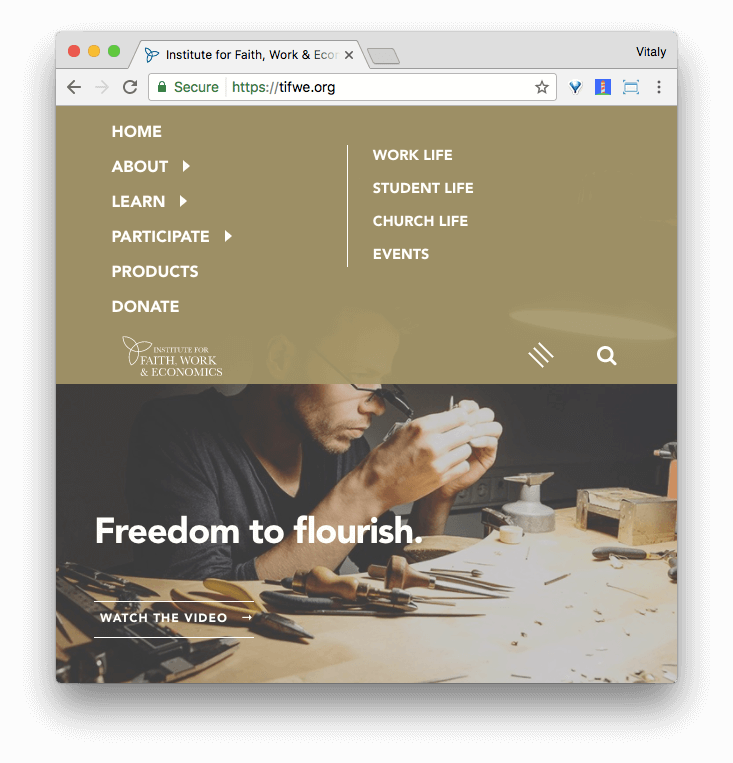Open the Chrome three-dot menu
This screenshot has width=733, height=763.
(x=659, y=87)
